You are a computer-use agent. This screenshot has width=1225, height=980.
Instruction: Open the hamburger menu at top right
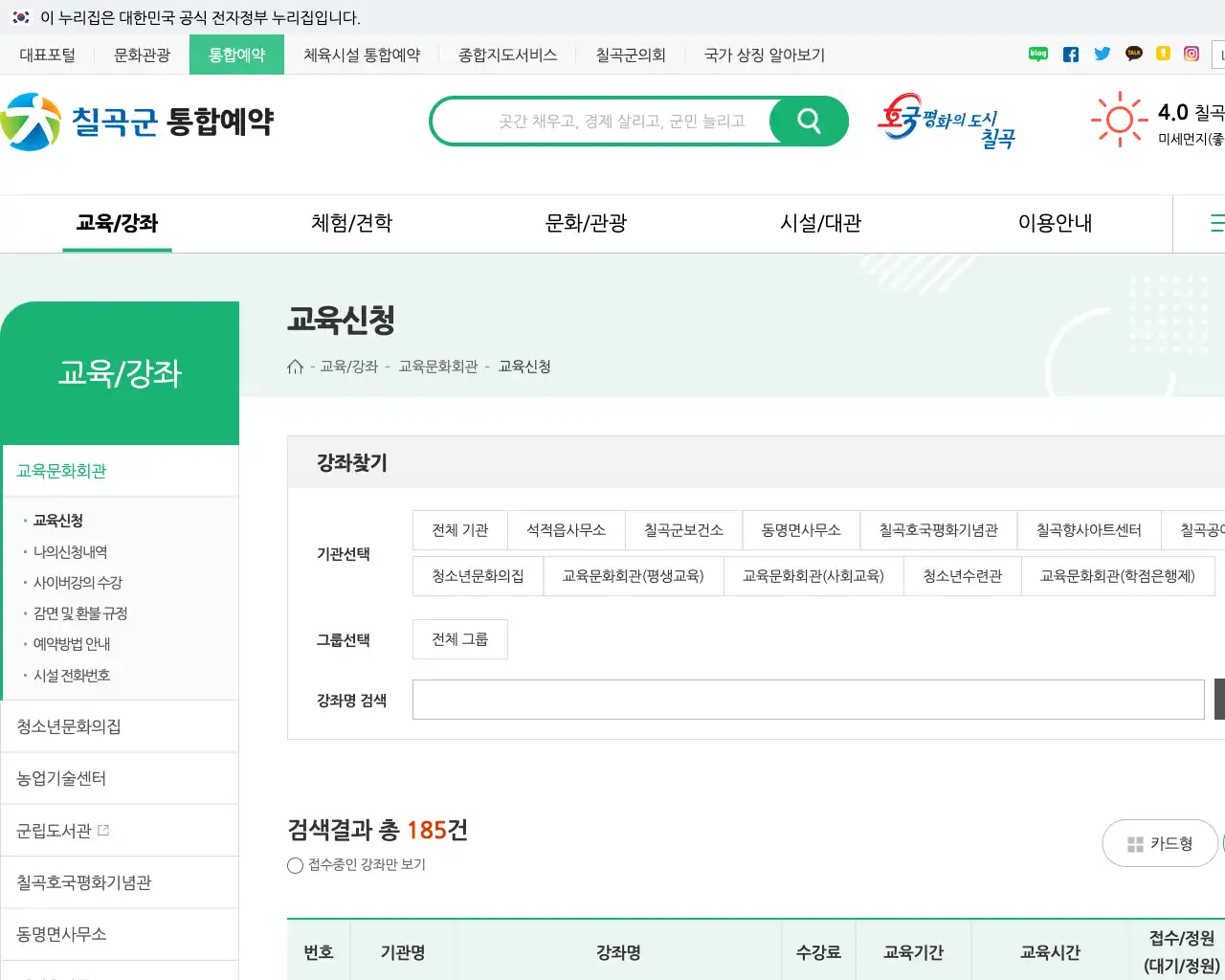pos(1216,223)
